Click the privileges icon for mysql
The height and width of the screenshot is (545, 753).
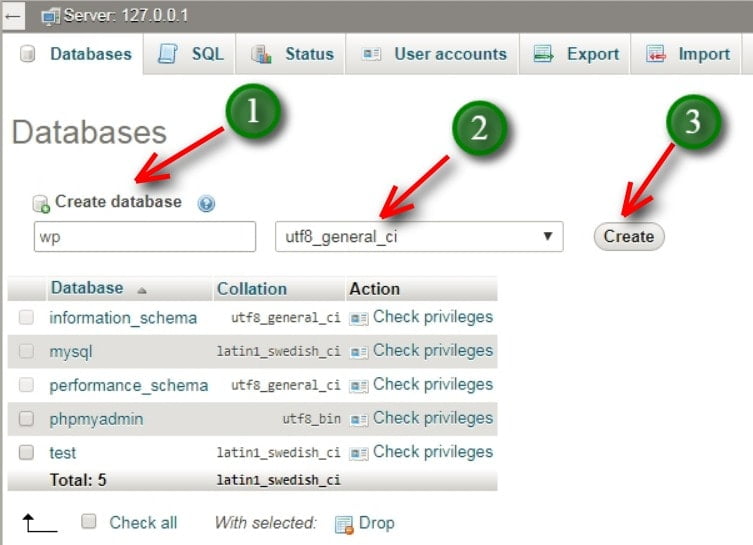point(359,352)
